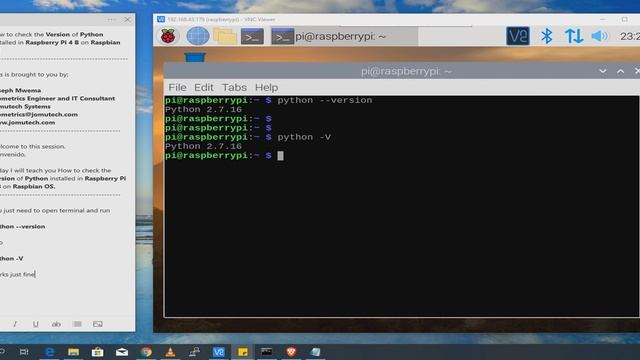Open the terminal Help menu
The height and width of the screenshot is (360, 640).
pyautogui.click(x=267, y=87)
